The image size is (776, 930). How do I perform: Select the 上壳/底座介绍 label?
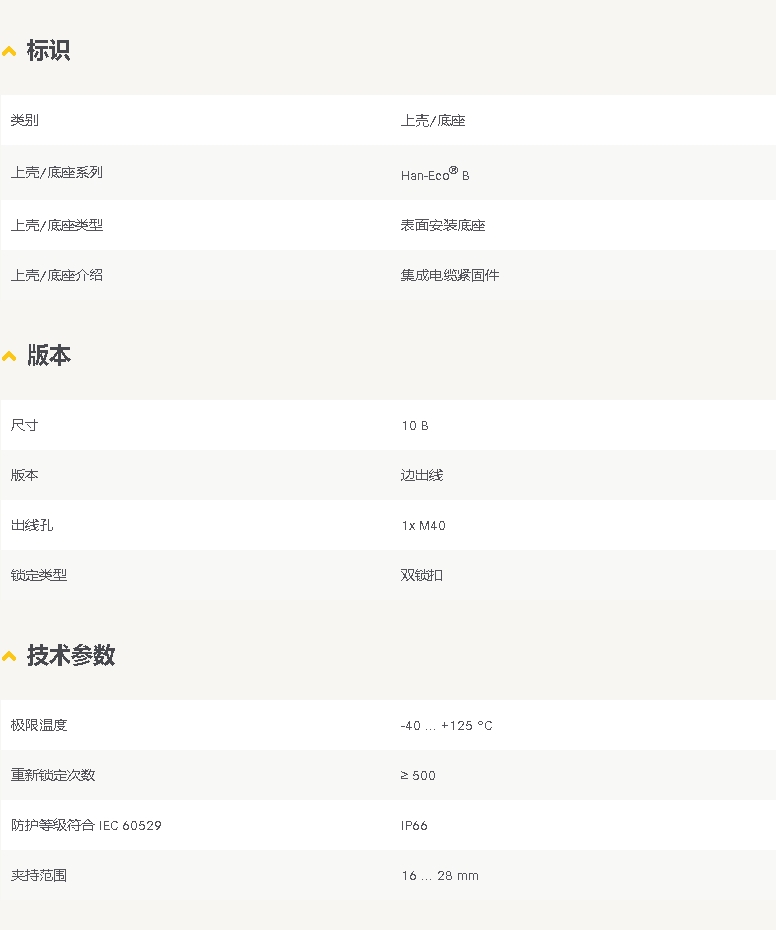(56, 275)
